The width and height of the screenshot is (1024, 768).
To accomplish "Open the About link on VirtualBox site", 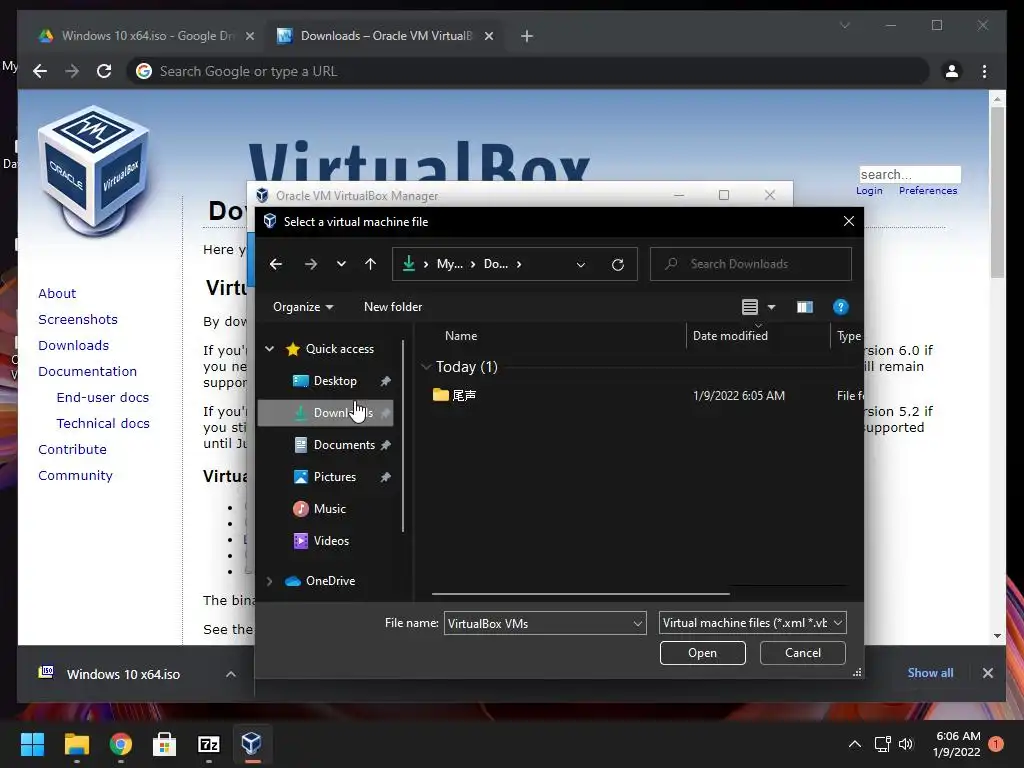I will pyautogui.click(x=57, y=293).
